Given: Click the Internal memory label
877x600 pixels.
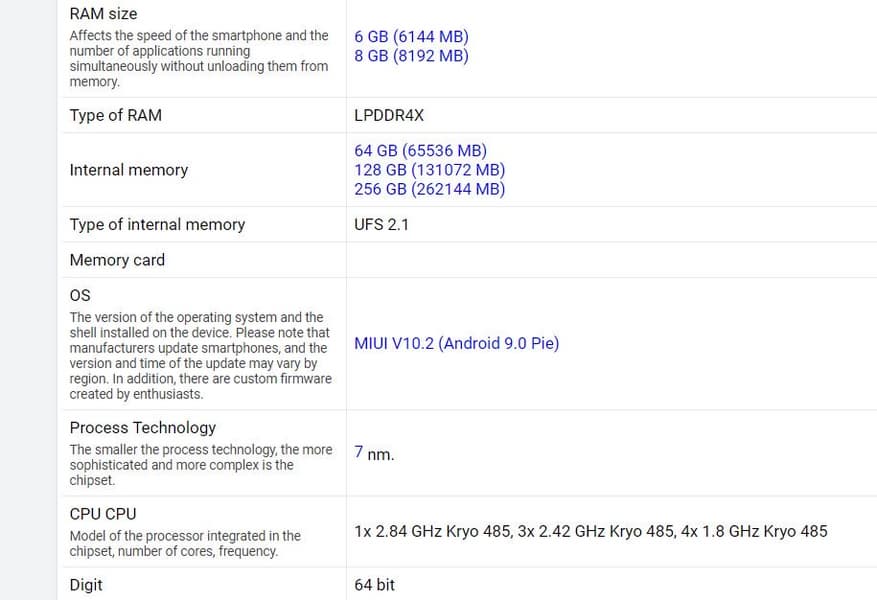Looking at the screenshot, I should pyautogui.click(x=128, y=170).
